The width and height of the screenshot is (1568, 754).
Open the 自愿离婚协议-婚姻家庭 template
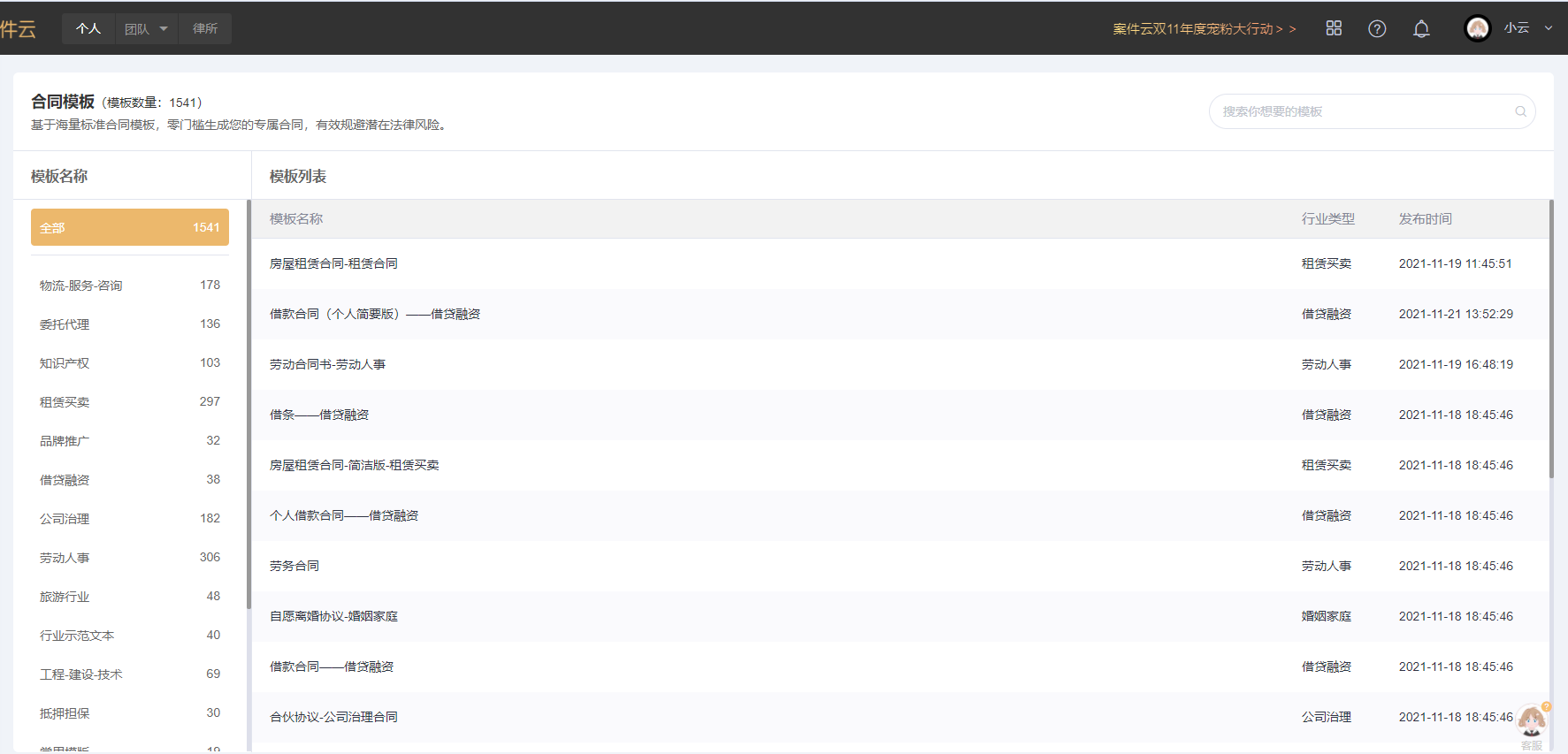333,616
